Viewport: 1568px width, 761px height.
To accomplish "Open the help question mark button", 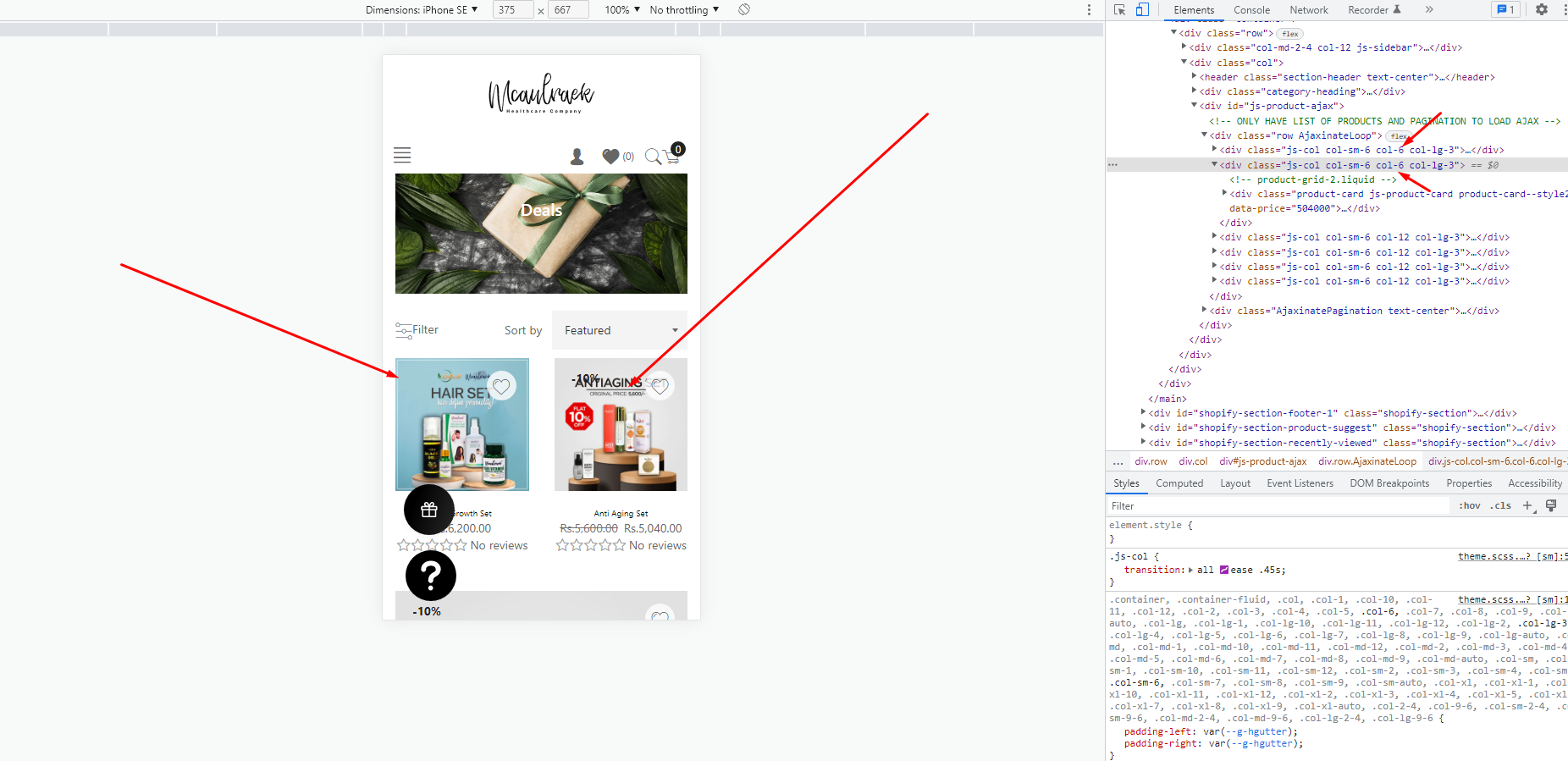I will [431, 576].
